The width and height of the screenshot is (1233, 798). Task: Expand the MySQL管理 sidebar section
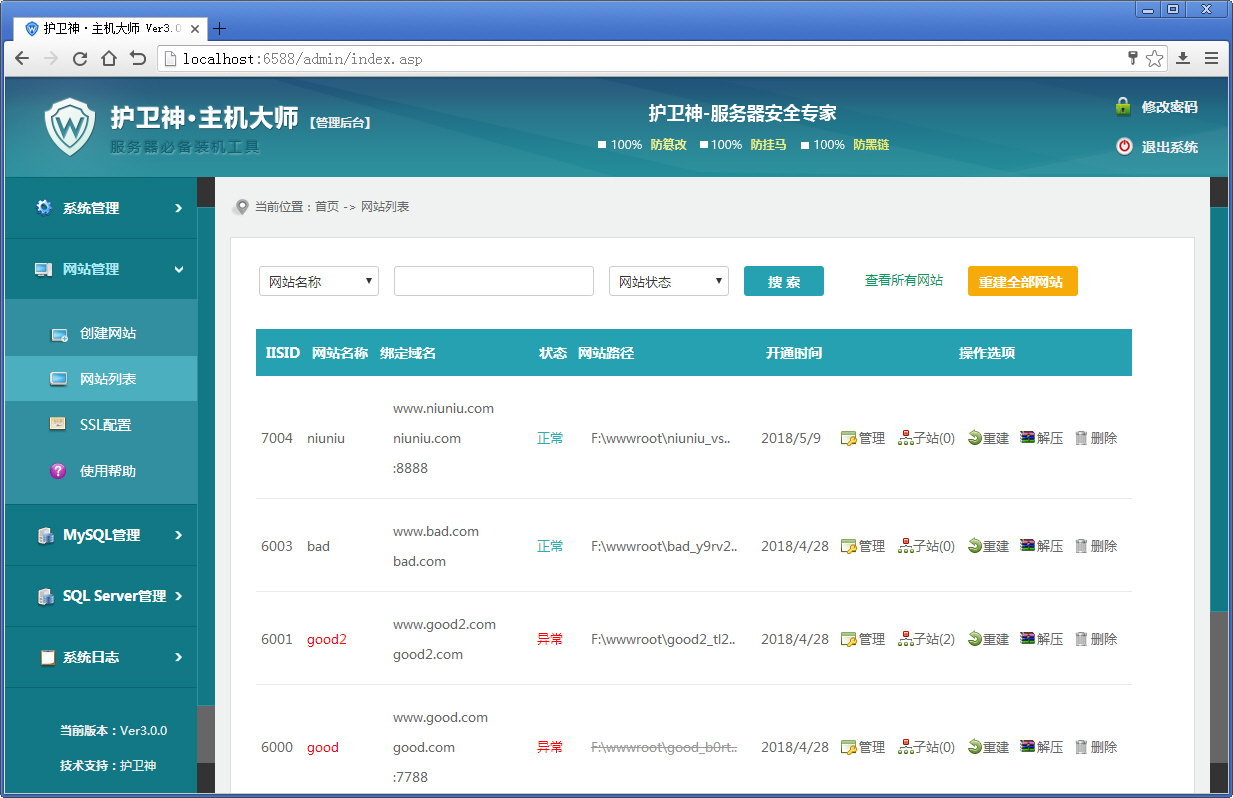100,535
